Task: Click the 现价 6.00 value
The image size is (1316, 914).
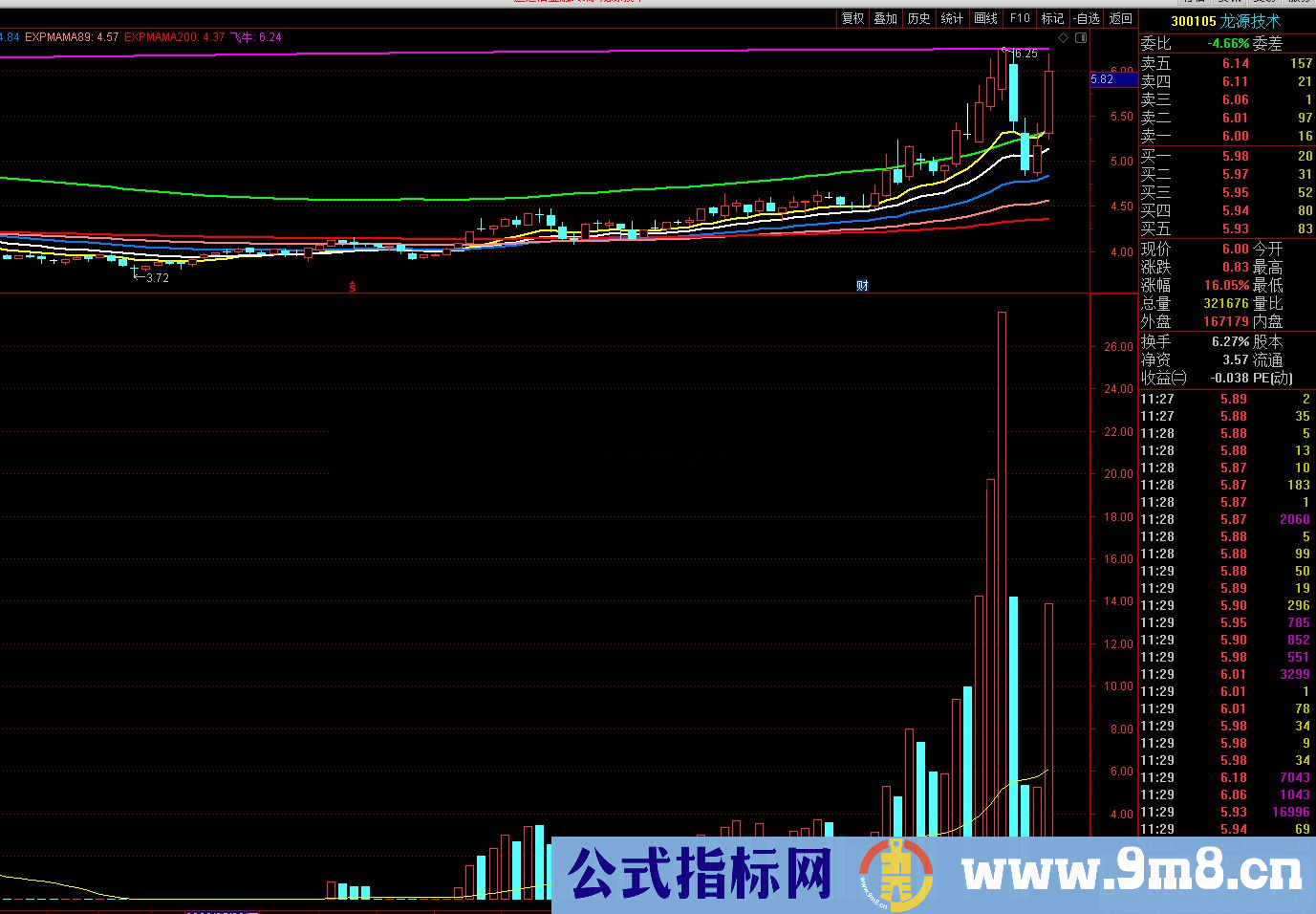Action: tap(1236, 249)
